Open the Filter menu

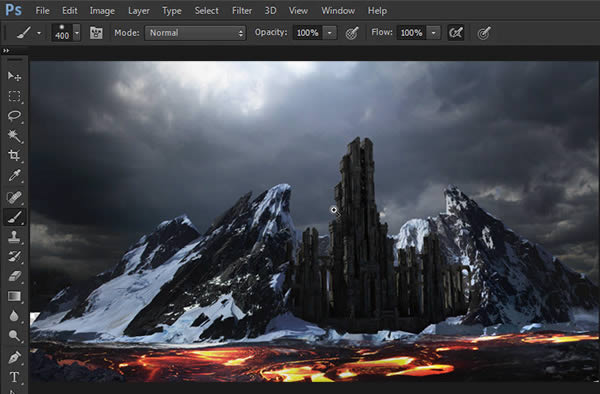pyautogui.click(x=242, y=11)
